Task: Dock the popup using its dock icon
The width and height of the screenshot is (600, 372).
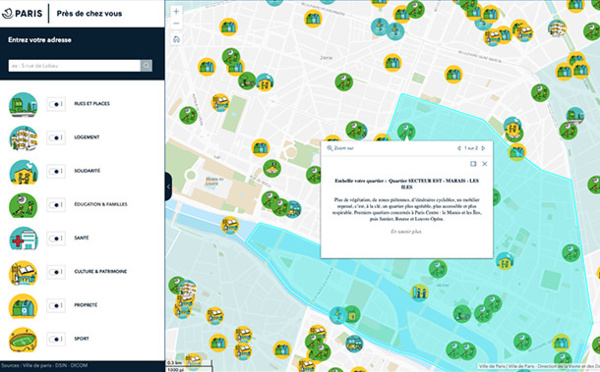Action: point(473,164)
